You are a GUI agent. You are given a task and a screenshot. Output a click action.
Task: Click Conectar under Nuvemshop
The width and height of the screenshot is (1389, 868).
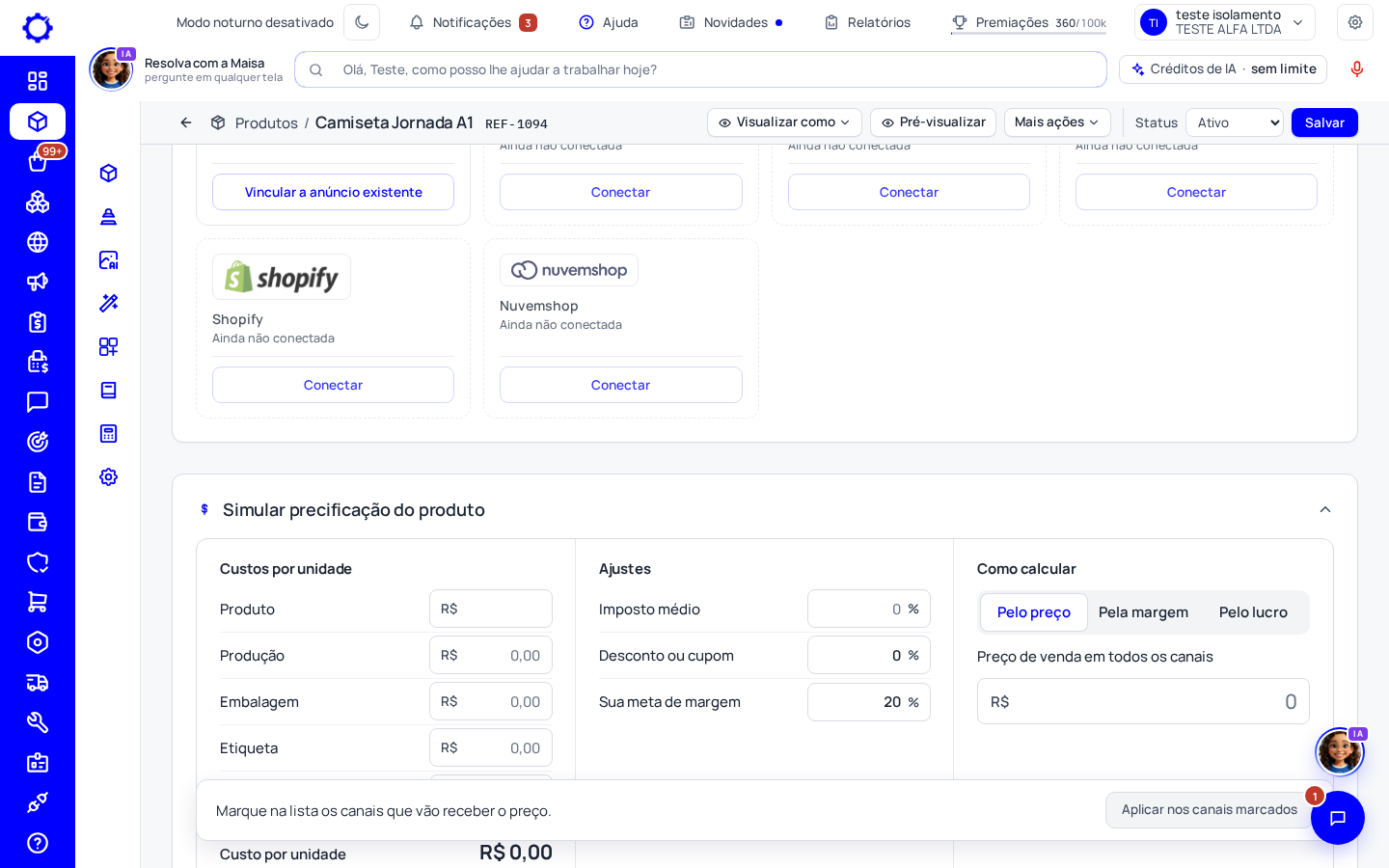620,385
